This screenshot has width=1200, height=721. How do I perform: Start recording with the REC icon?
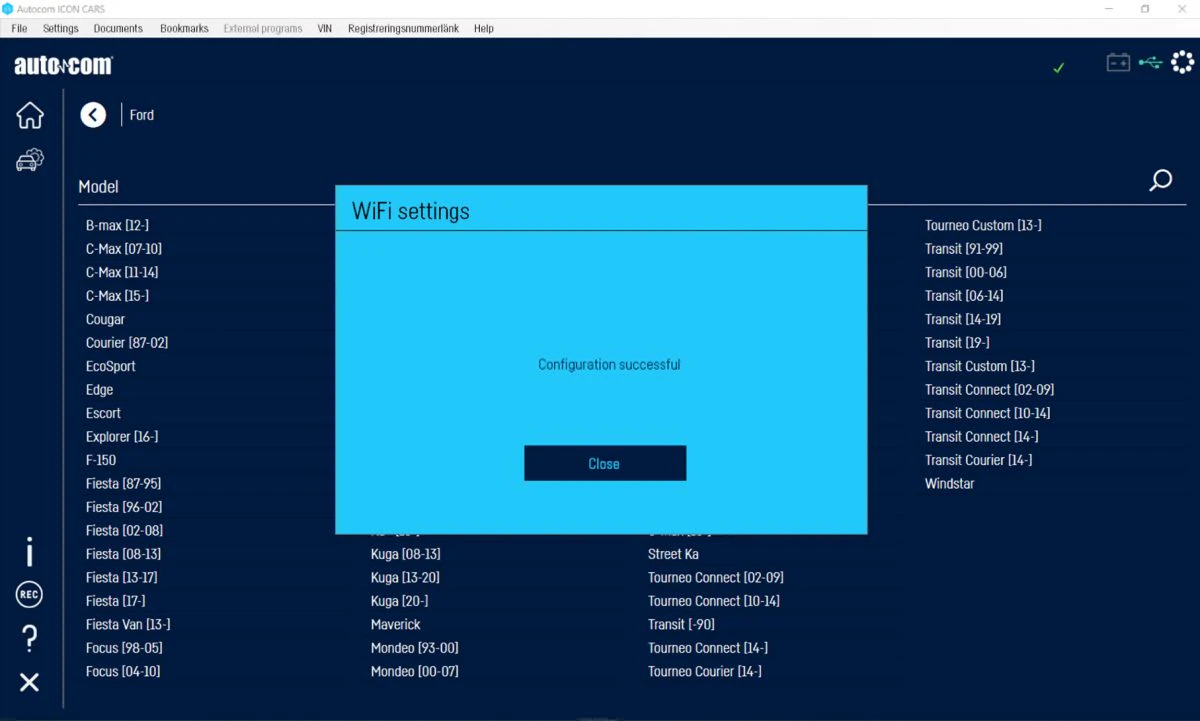(30, 595)
